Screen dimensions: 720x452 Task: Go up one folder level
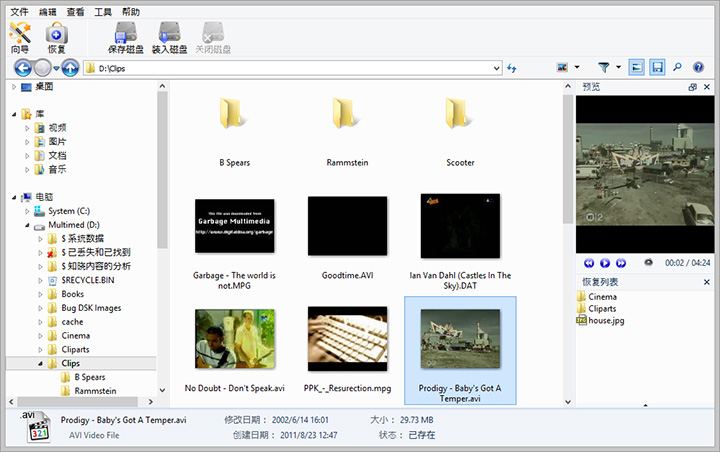70,68
